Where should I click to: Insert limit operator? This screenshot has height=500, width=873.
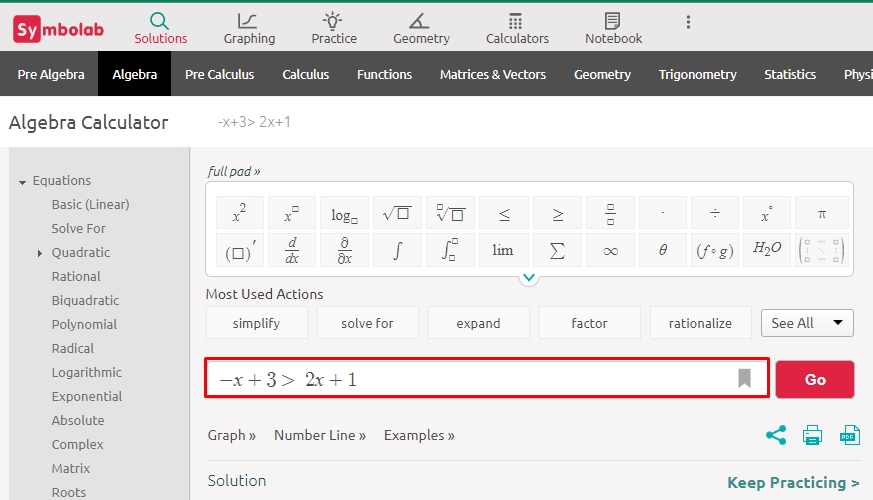click(504, 251)
